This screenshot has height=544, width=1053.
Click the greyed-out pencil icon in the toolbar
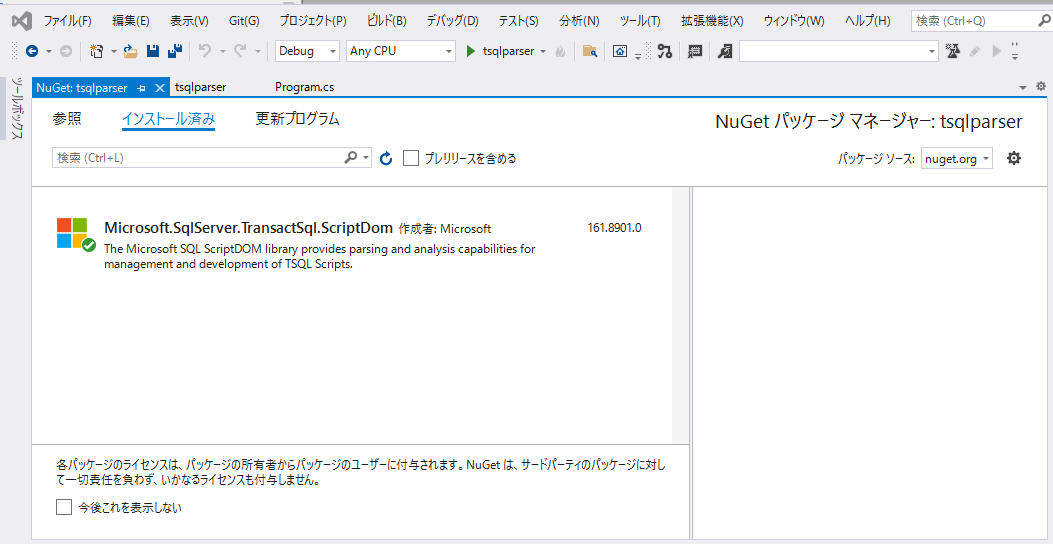(x=975, y=51)
